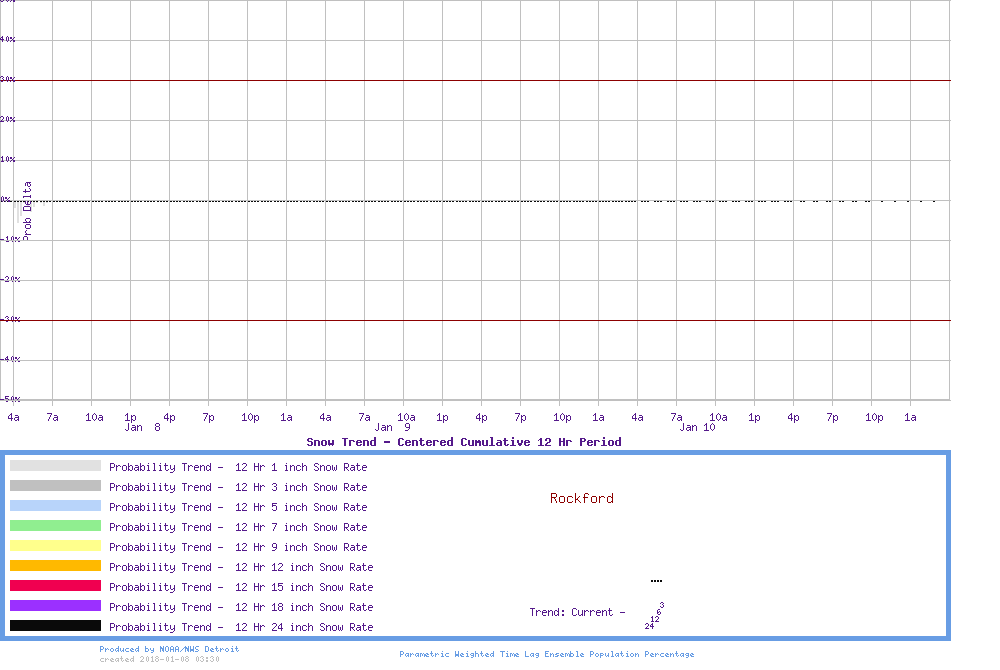This screenshot has width=1000, height=670.
Task: Click the light gray 1 inch snow rate swatch
Action: tap(55, 466)
